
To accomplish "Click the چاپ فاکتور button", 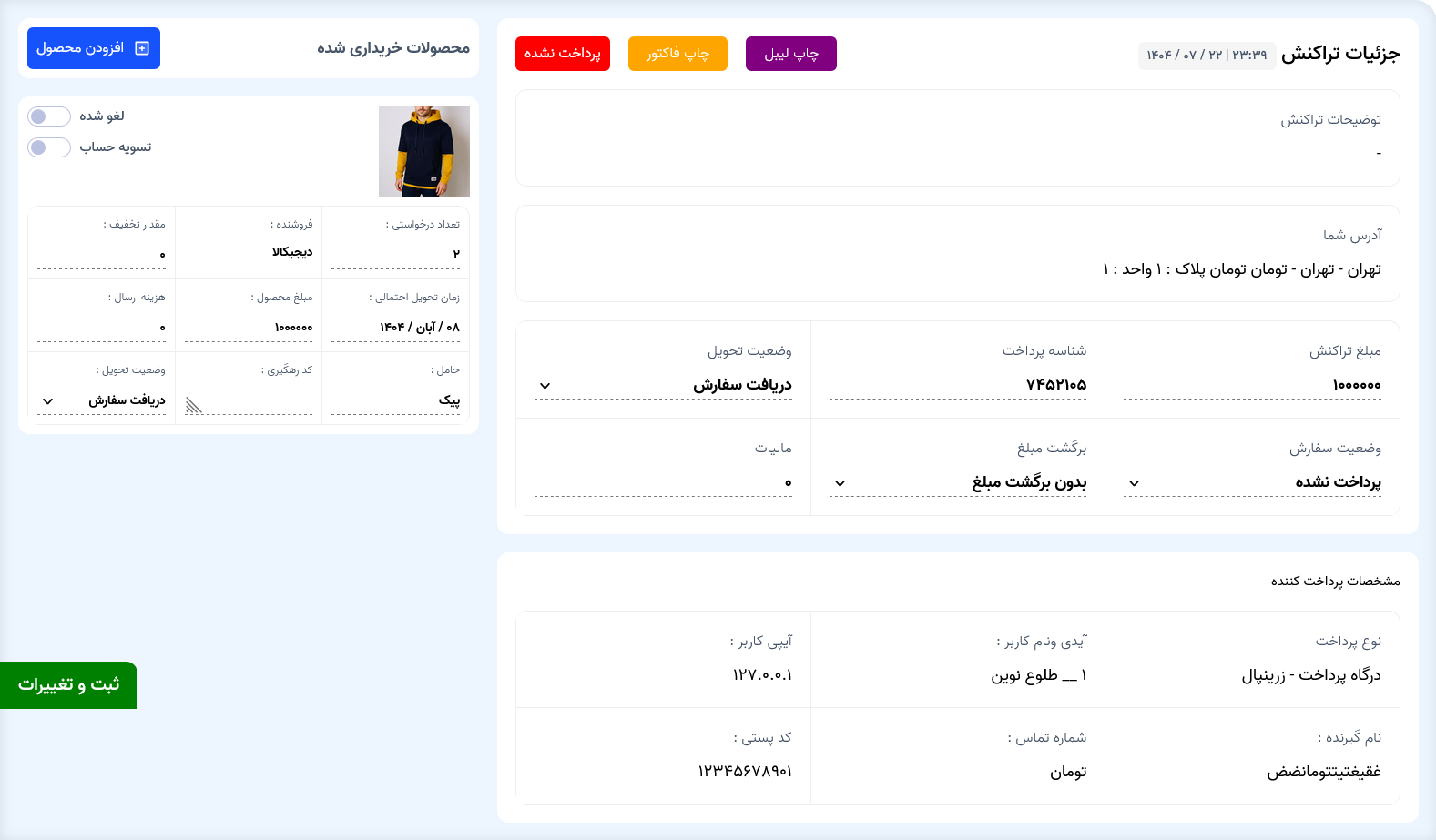I will click(x=677, y=54).
